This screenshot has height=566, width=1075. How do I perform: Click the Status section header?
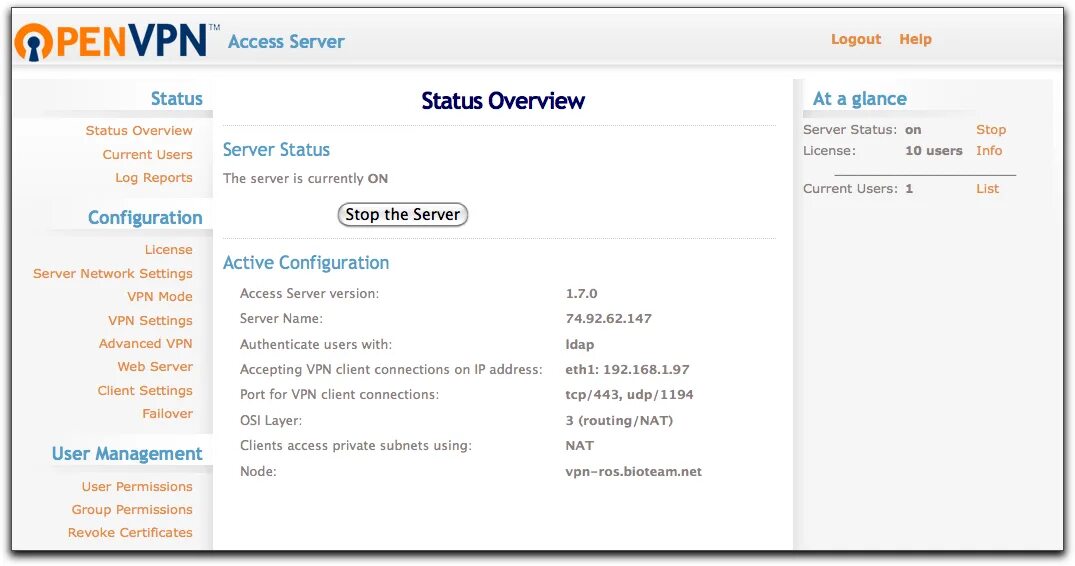click(x=177, y=99)
